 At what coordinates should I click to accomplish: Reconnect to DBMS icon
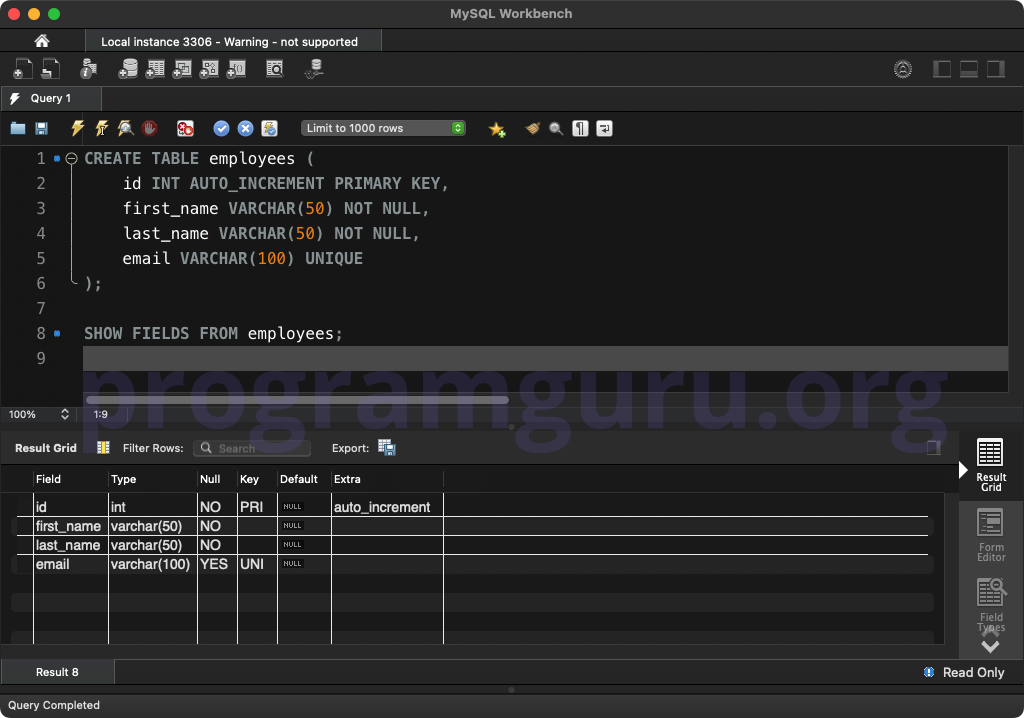click(x=314, y=69)
